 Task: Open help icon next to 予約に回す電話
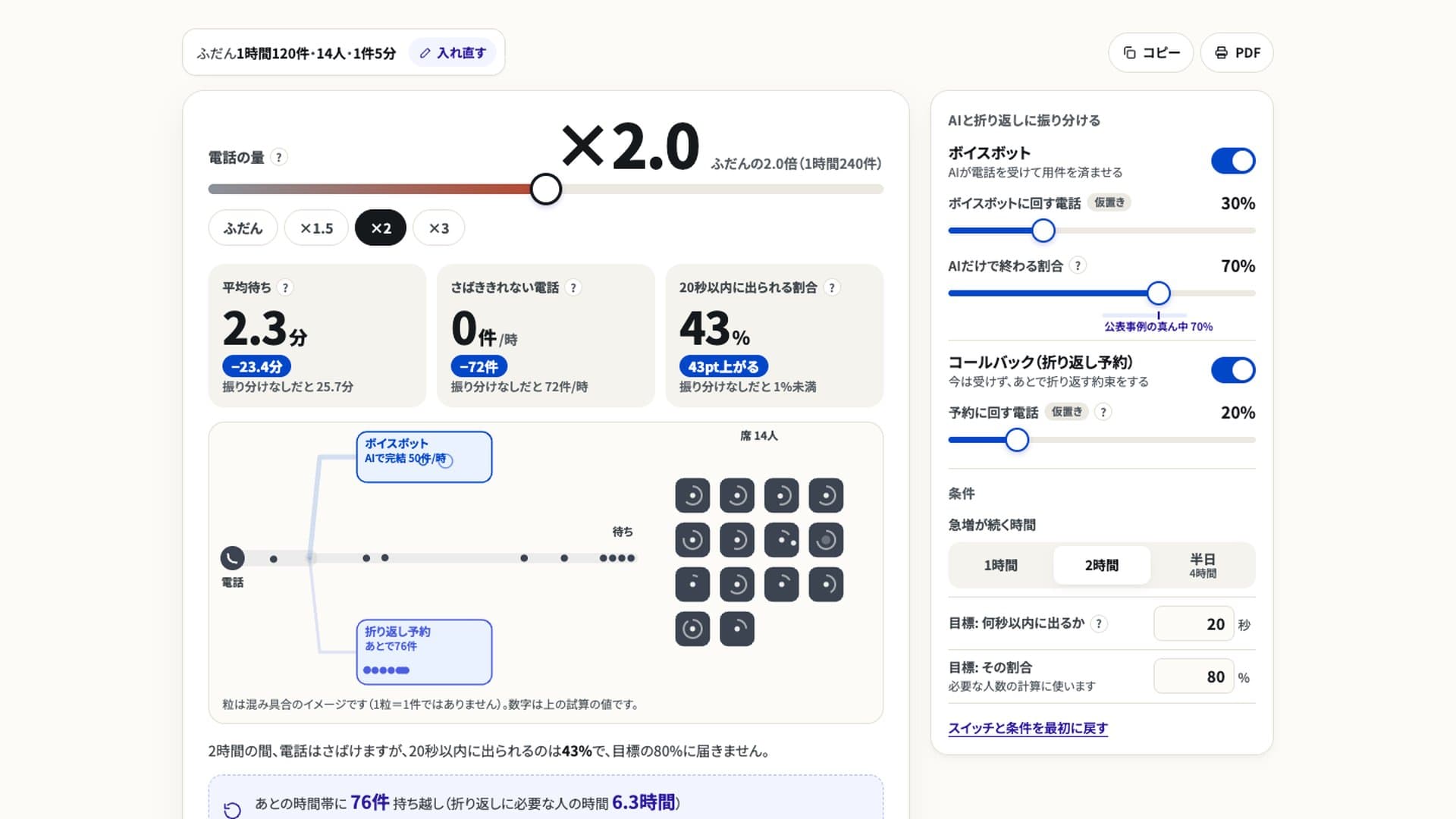click(x=1103, y=412)
